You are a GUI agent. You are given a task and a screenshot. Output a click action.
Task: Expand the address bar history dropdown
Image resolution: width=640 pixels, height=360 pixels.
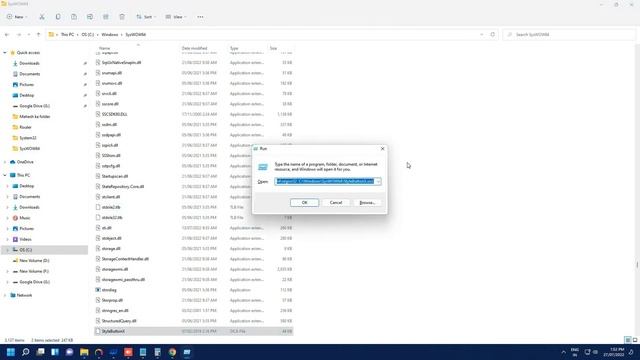tap(482, 35)
